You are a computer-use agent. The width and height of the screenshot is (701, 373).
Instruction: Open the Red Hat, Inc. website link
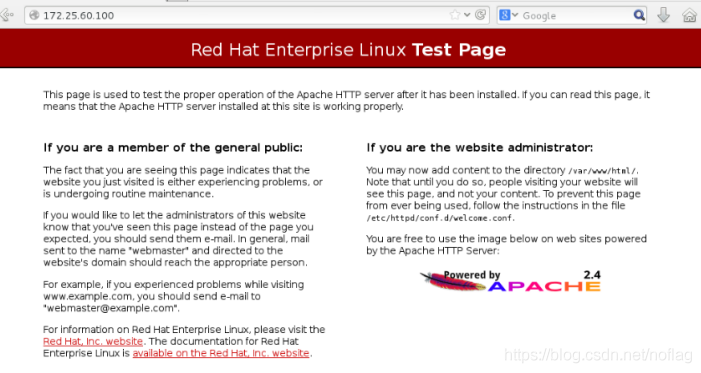click(x=93, y=341)
